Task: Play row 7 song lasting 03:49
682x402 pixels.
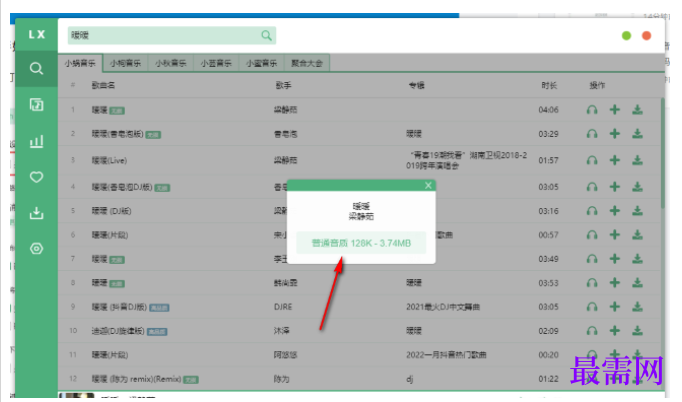Action: point(592,259)
